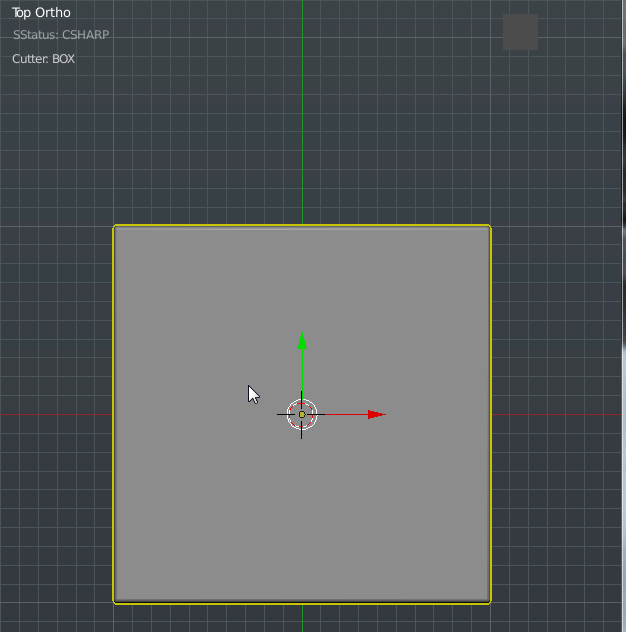This screenshot has height=632, width=626.
Task: Click cube's top edge where green axis crosses
Action: pos(302,226)
